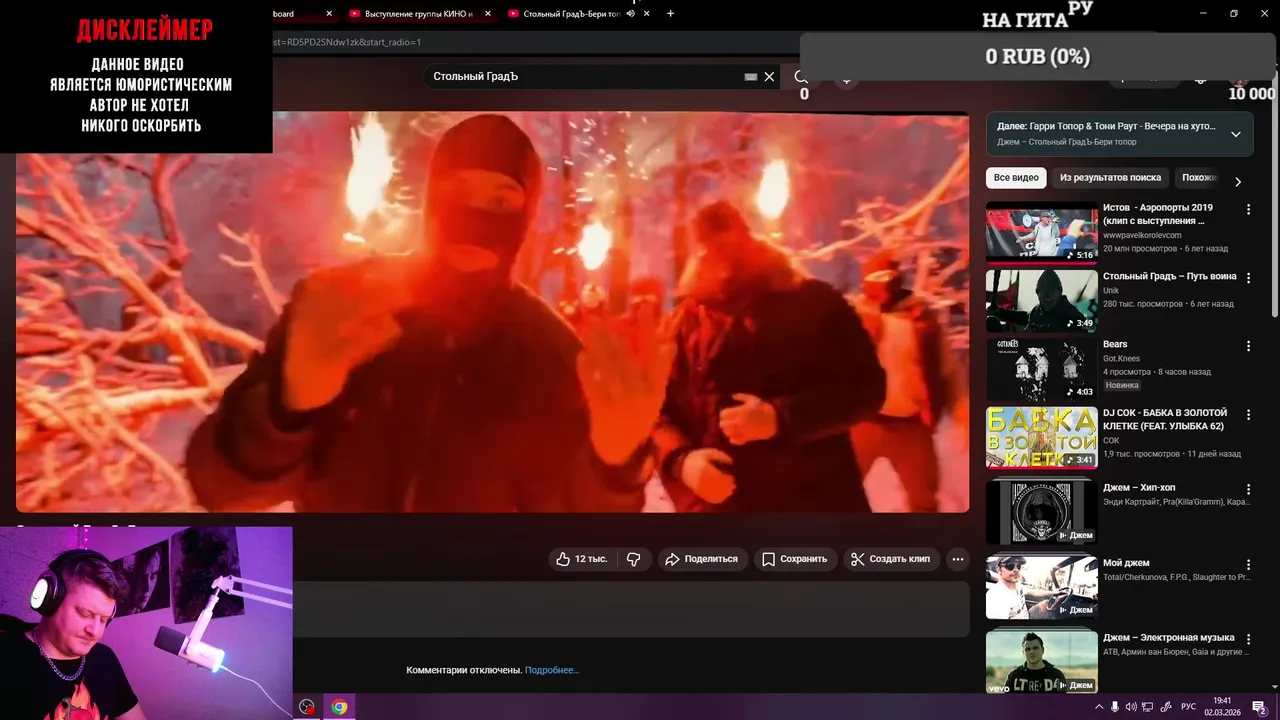
Task: Open options for Мой джем
Action: [1248, 563]
